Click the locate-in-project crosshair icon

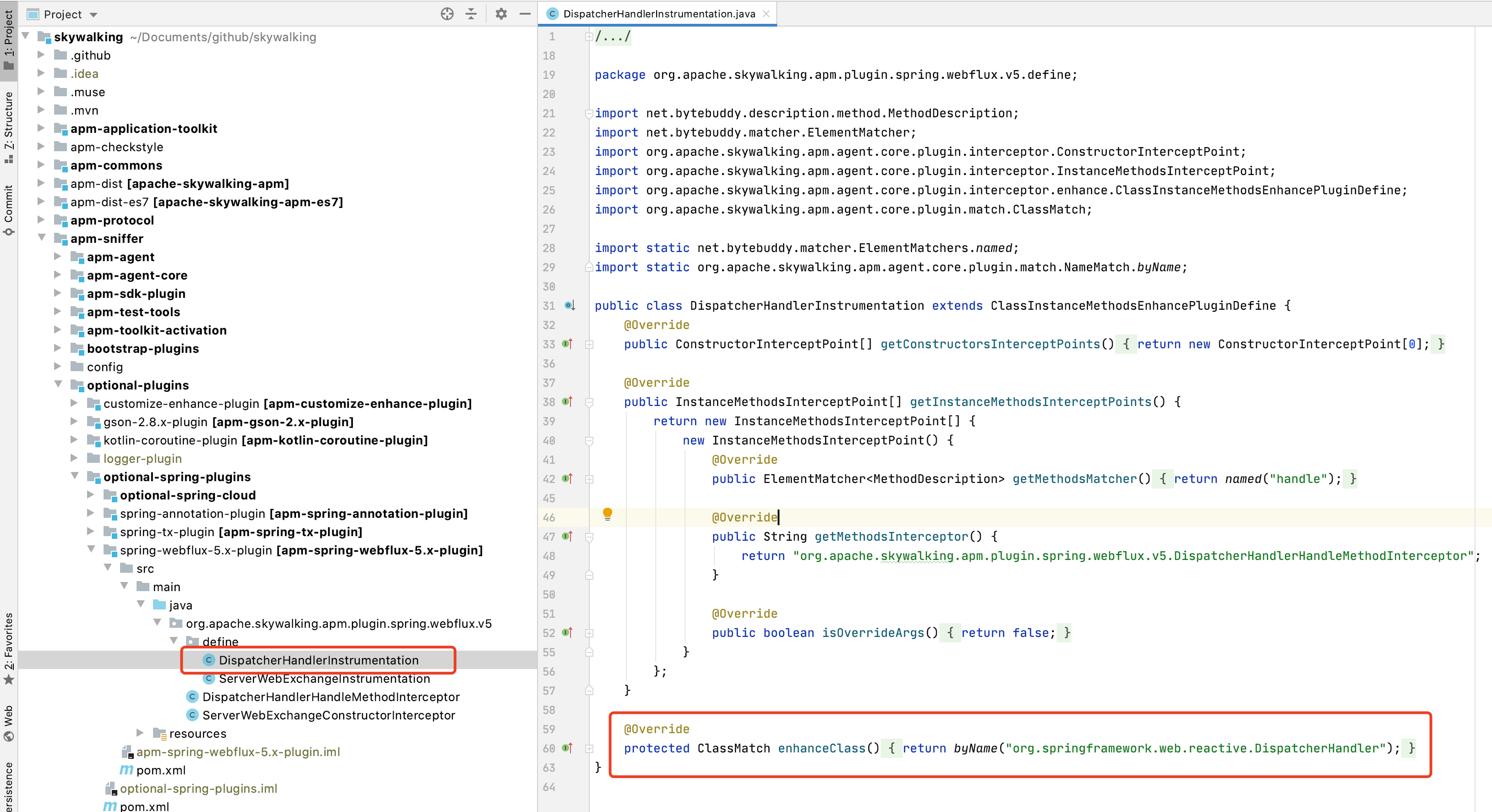point(447,14)
